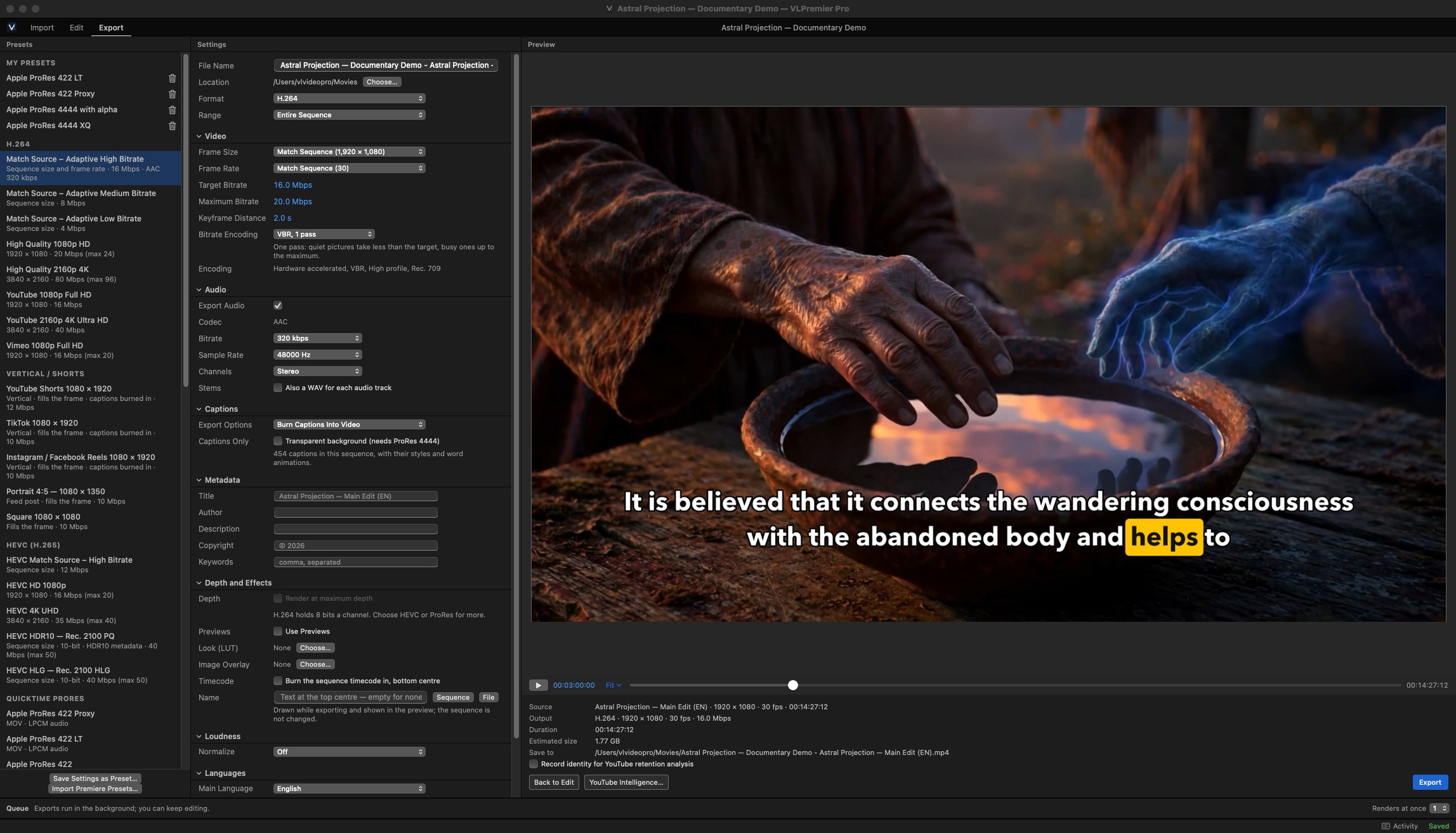
Task: Click the blue Export button
Action: tap(1430, 782)
